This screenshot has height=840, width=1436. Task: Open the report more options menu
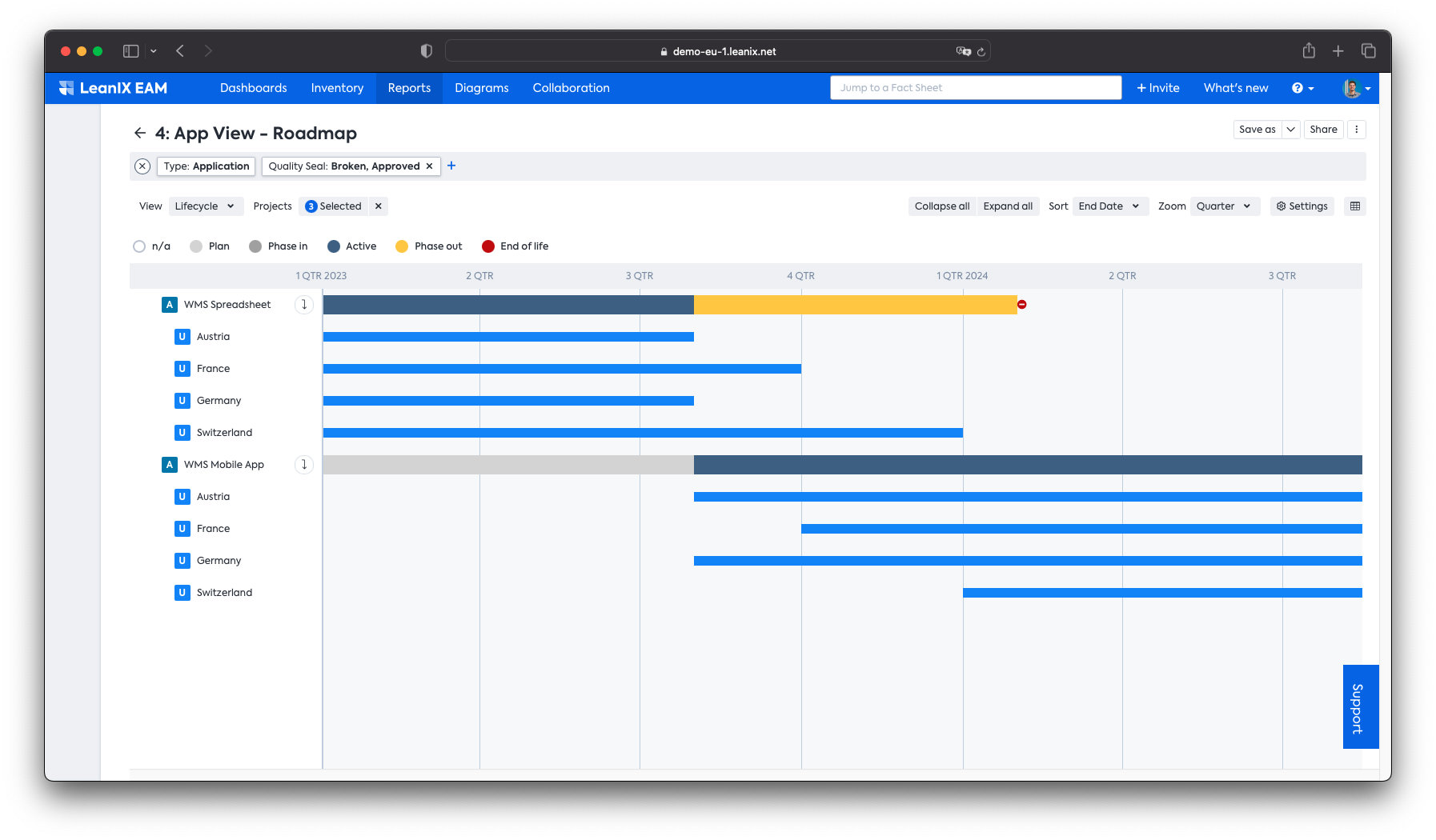point(1357,130)
